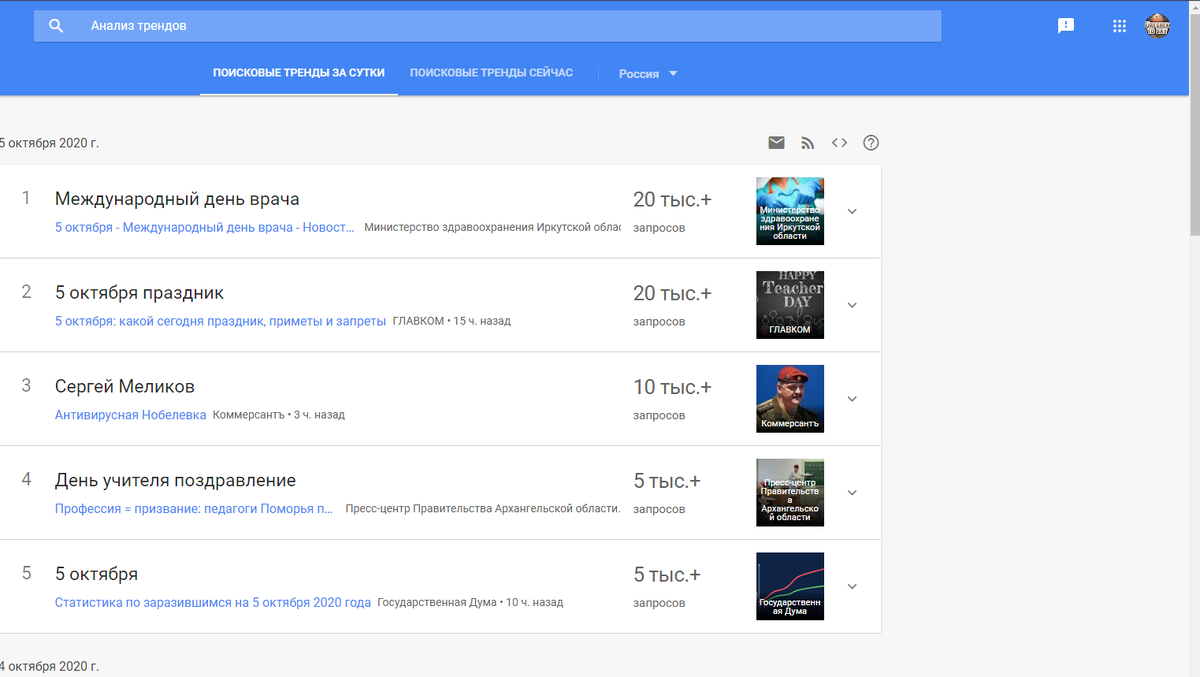Open link about какой сегодня праздник

pos(220,321)
